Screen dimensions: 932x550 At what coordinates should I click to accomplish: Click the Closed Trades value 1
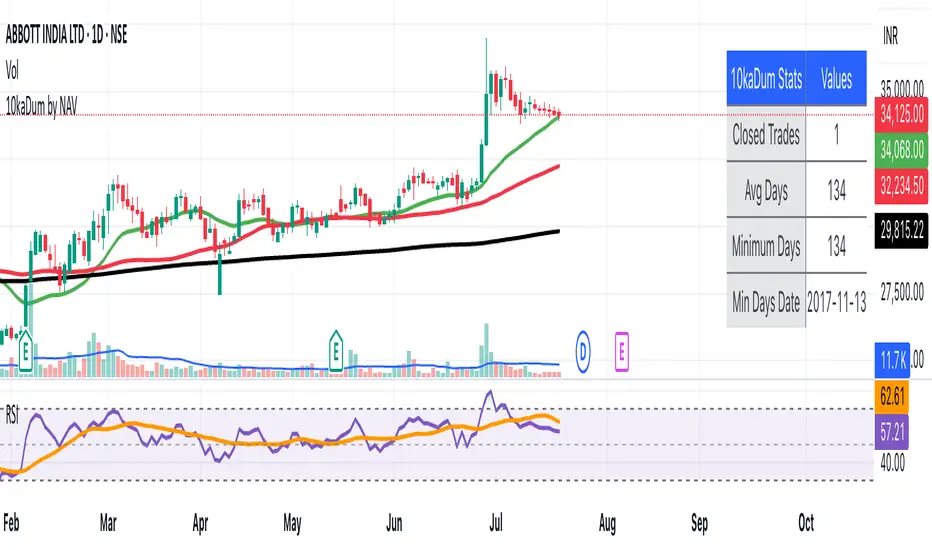[836, 134]
